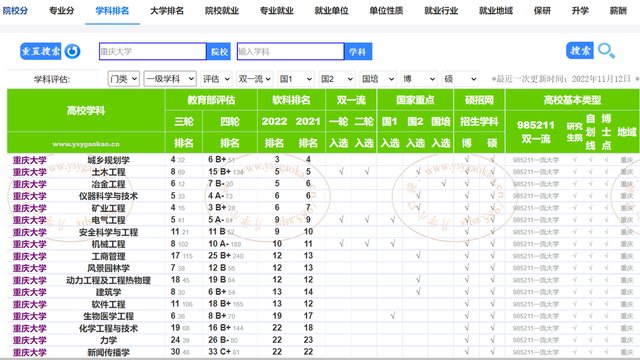Open the 单位性质 tab
The image size is (640, 360).
click(x=386, y=11)
